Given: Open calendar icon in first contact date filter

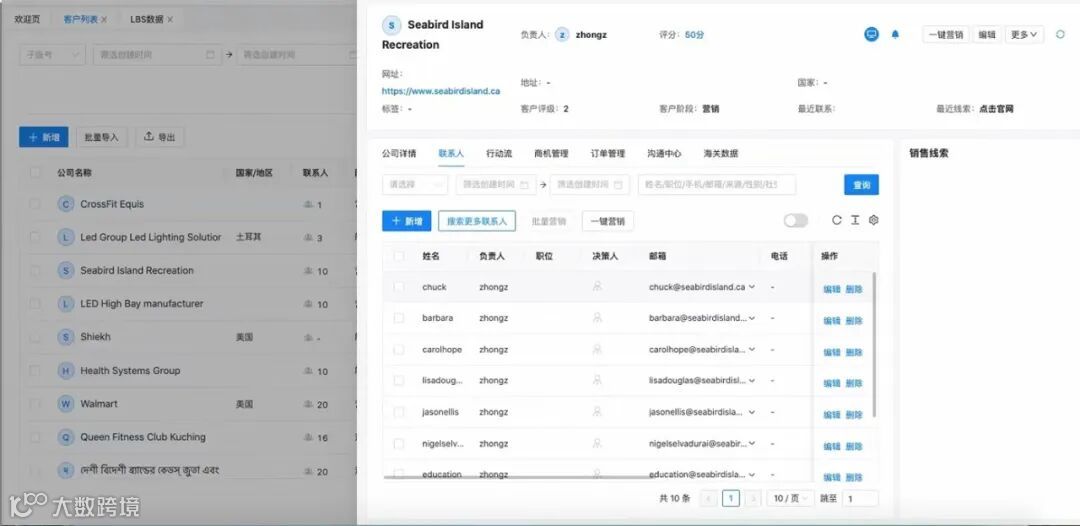Looking at the screenshot, I should pos(524,185).
